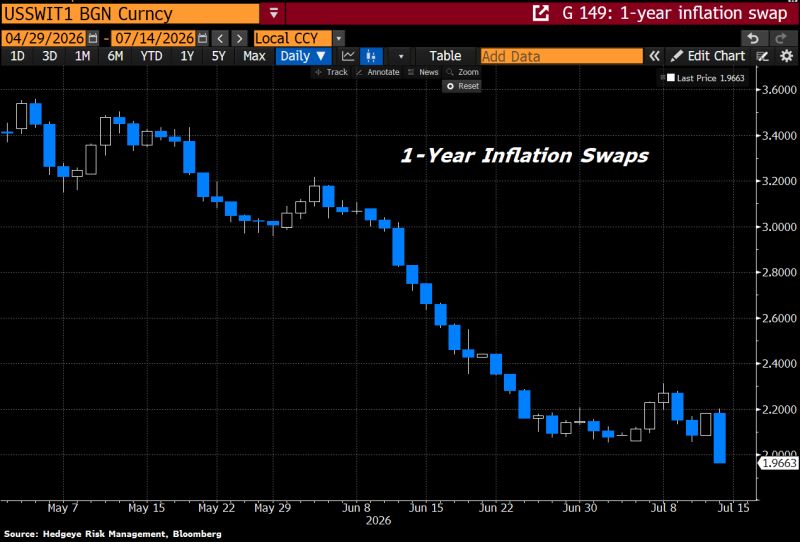
Task: Click the Table view button
Action: [445, 56]
